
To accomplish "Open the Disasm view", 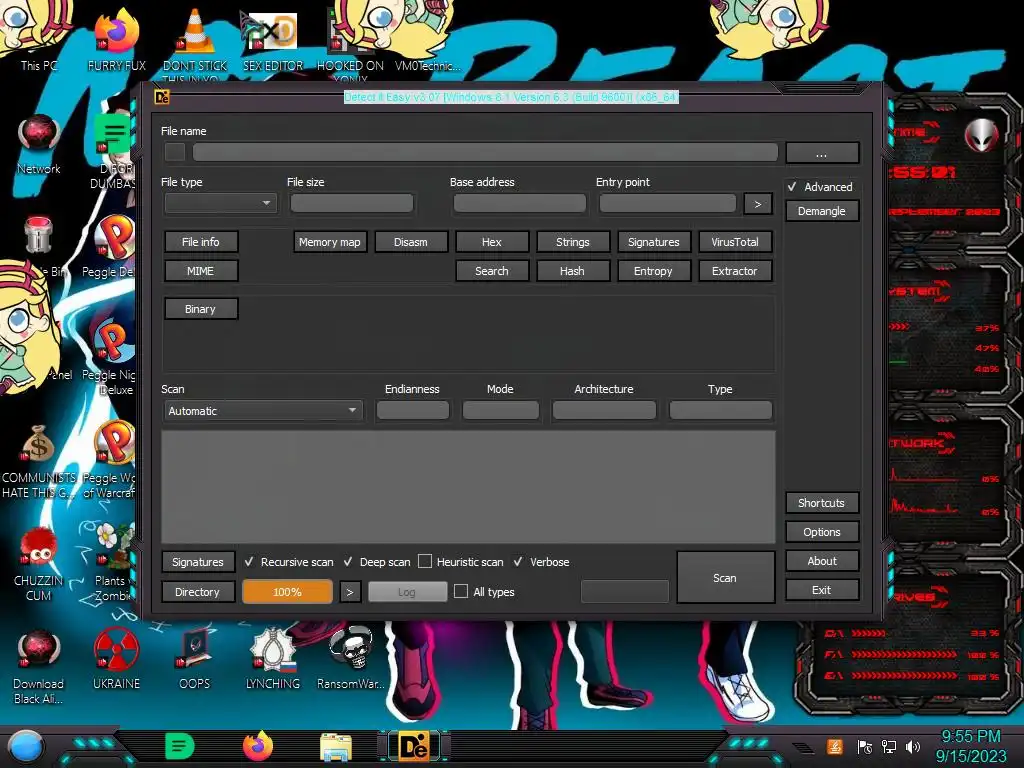I will (x=411, y=242).
